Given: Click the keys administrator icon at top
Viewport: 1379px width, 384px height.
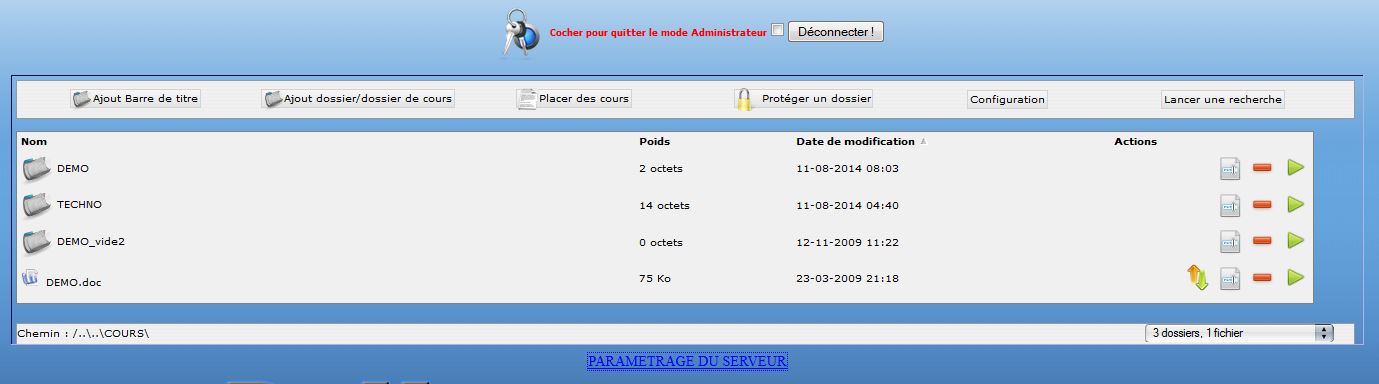Looking at the screenshot, I should (x=520, y=32).
